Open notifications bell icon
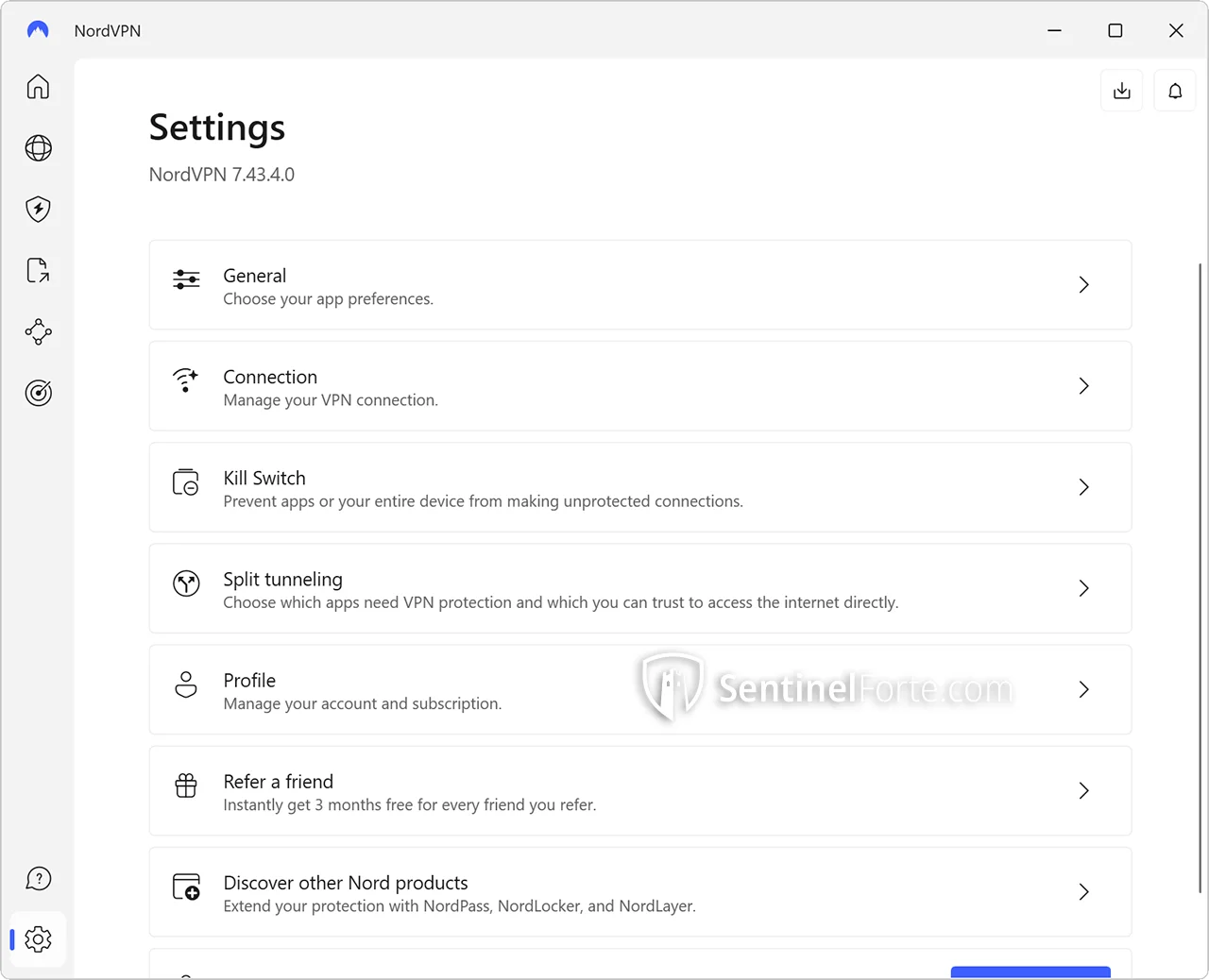The height and width of the screenshot is (980, 1209). (1175, 91)
